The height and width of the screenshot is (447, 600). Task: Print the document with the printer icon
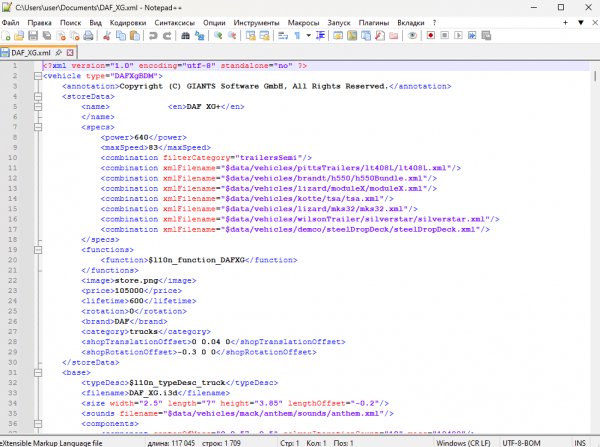tap(88, 36)
